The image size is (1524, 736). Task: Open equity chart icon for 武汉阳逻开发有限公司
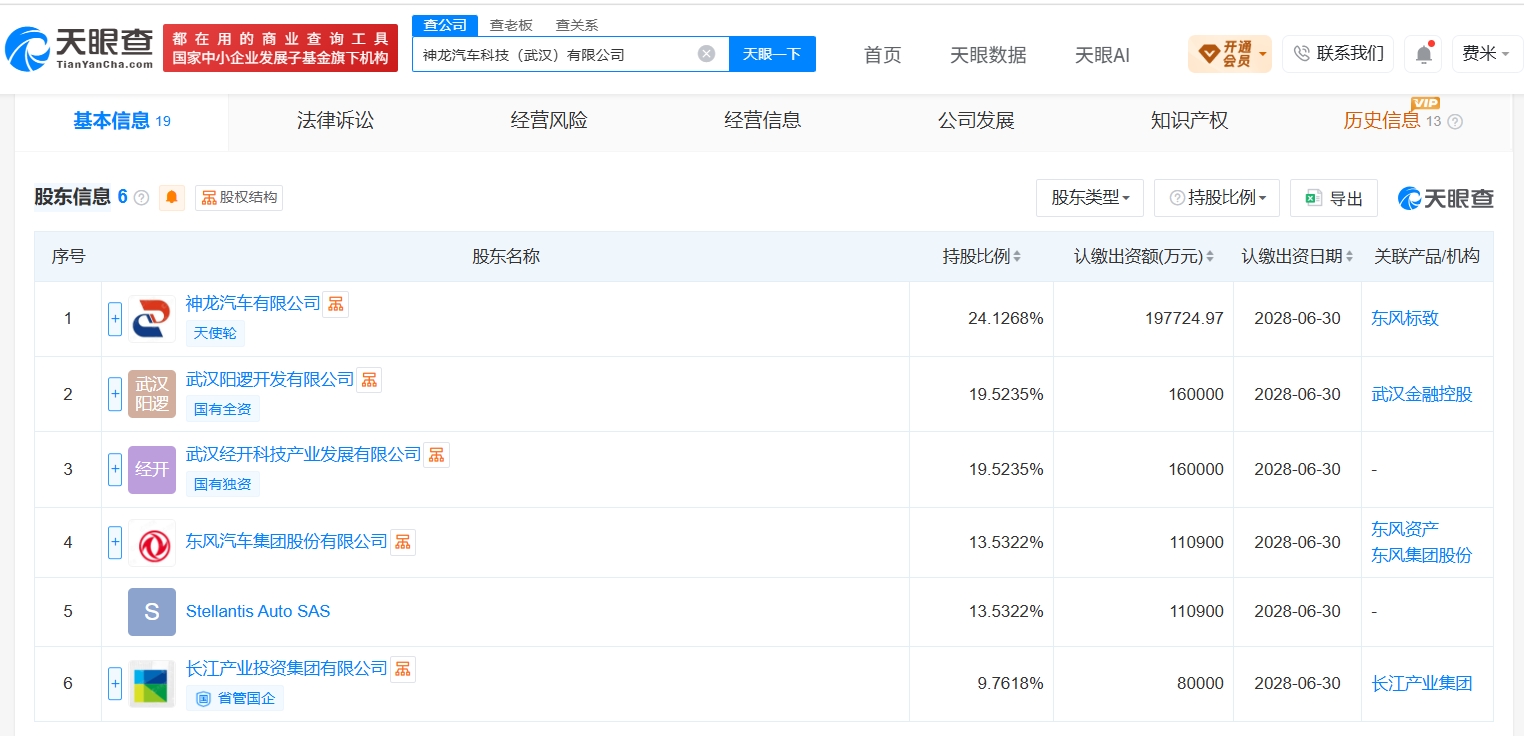tap(369, 380)
